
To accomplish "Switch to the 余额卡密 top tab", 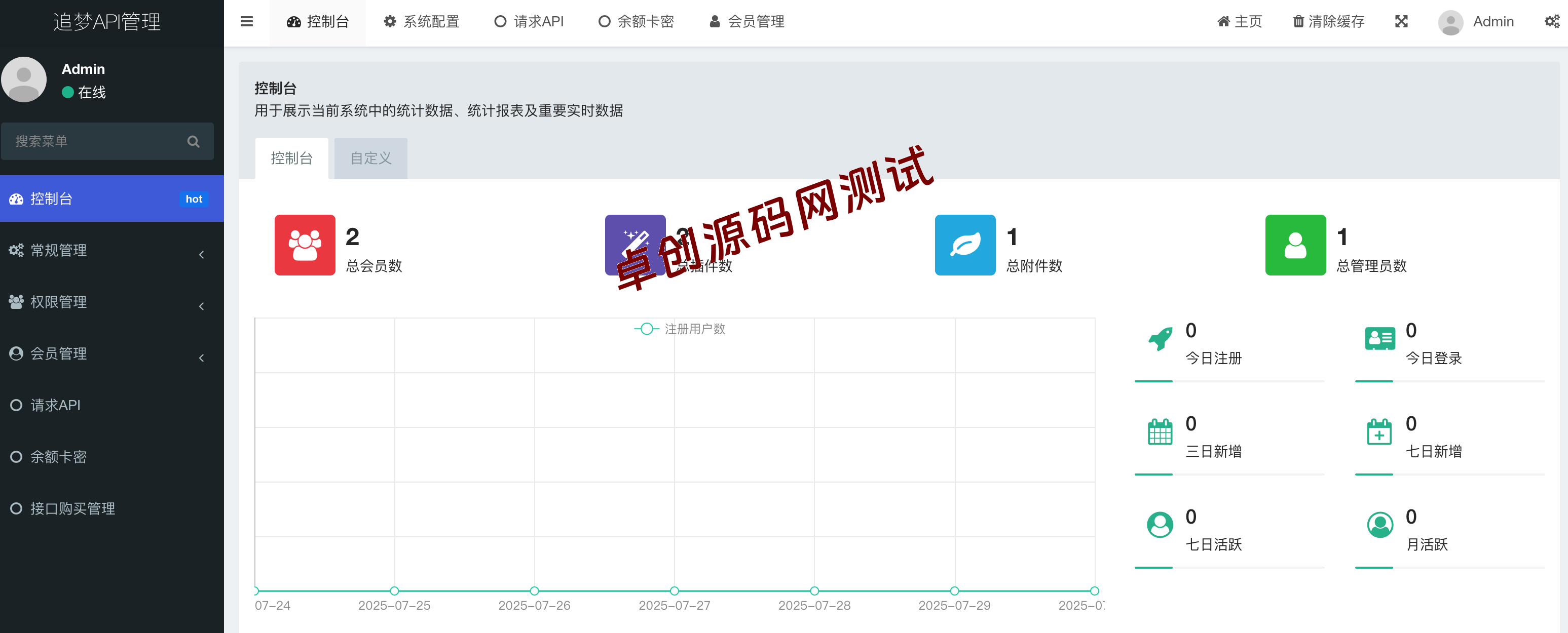I will [636, 22].
